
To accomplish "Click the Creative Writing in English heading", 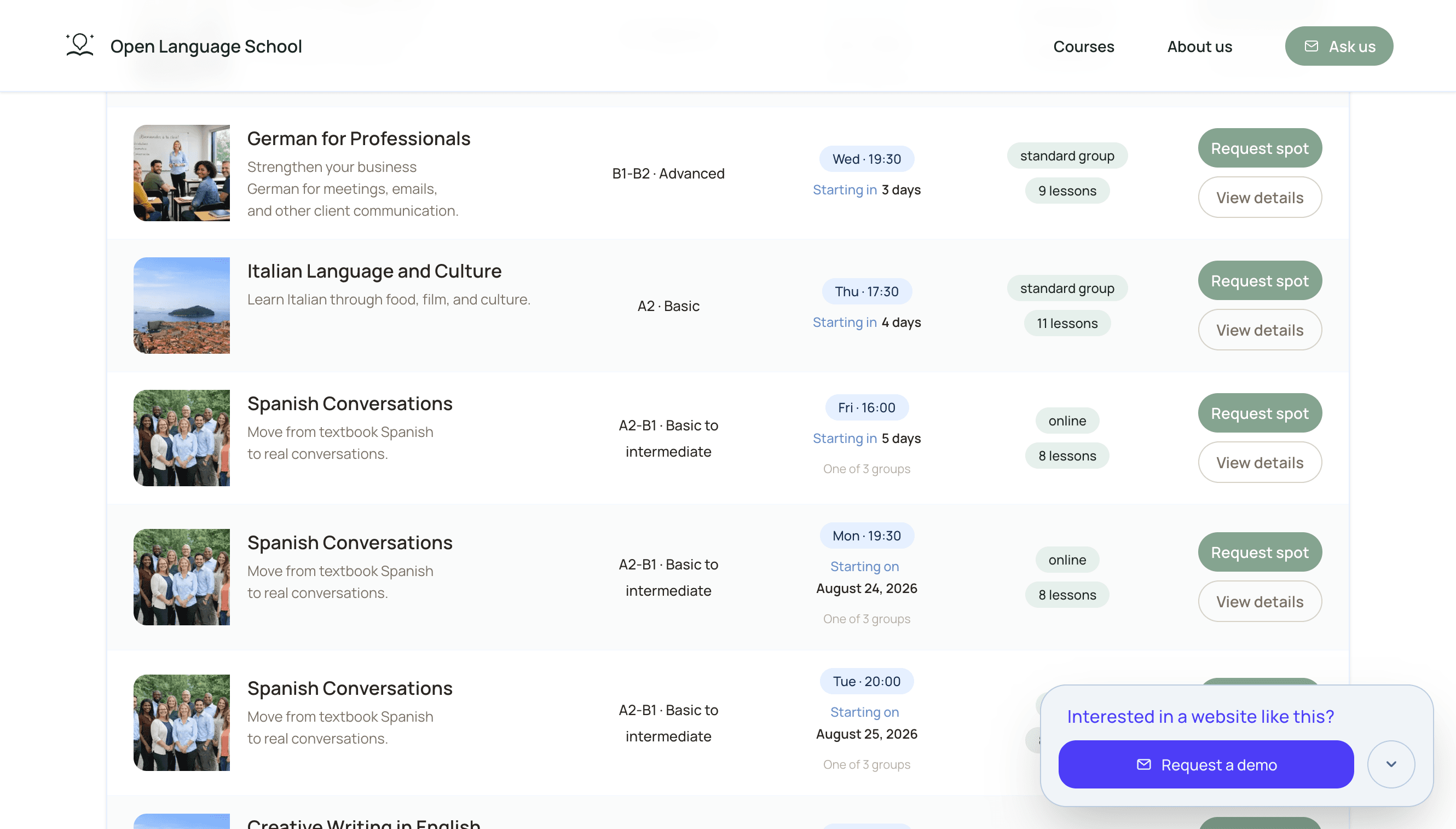I will click(x=363, y=824).
